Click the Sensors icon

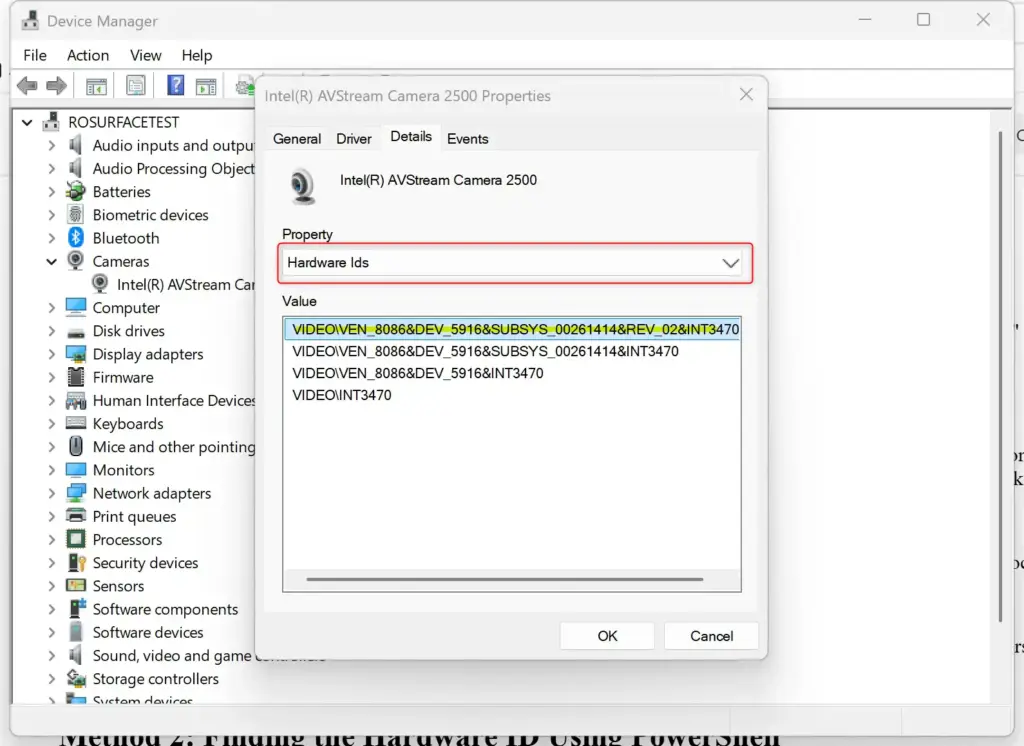[76, 585]
